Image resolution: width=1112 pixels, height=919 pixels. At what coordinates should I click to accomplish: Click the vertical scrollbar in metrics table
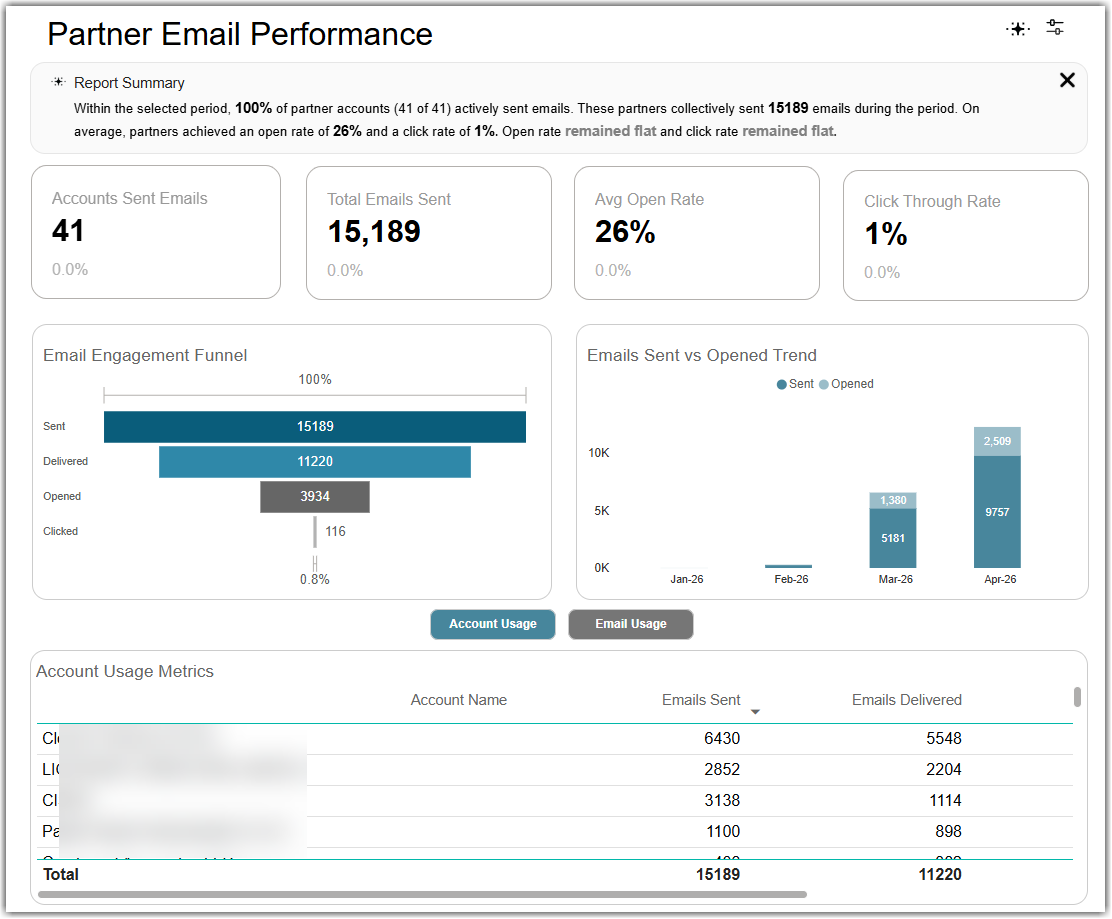(1077, 697)
